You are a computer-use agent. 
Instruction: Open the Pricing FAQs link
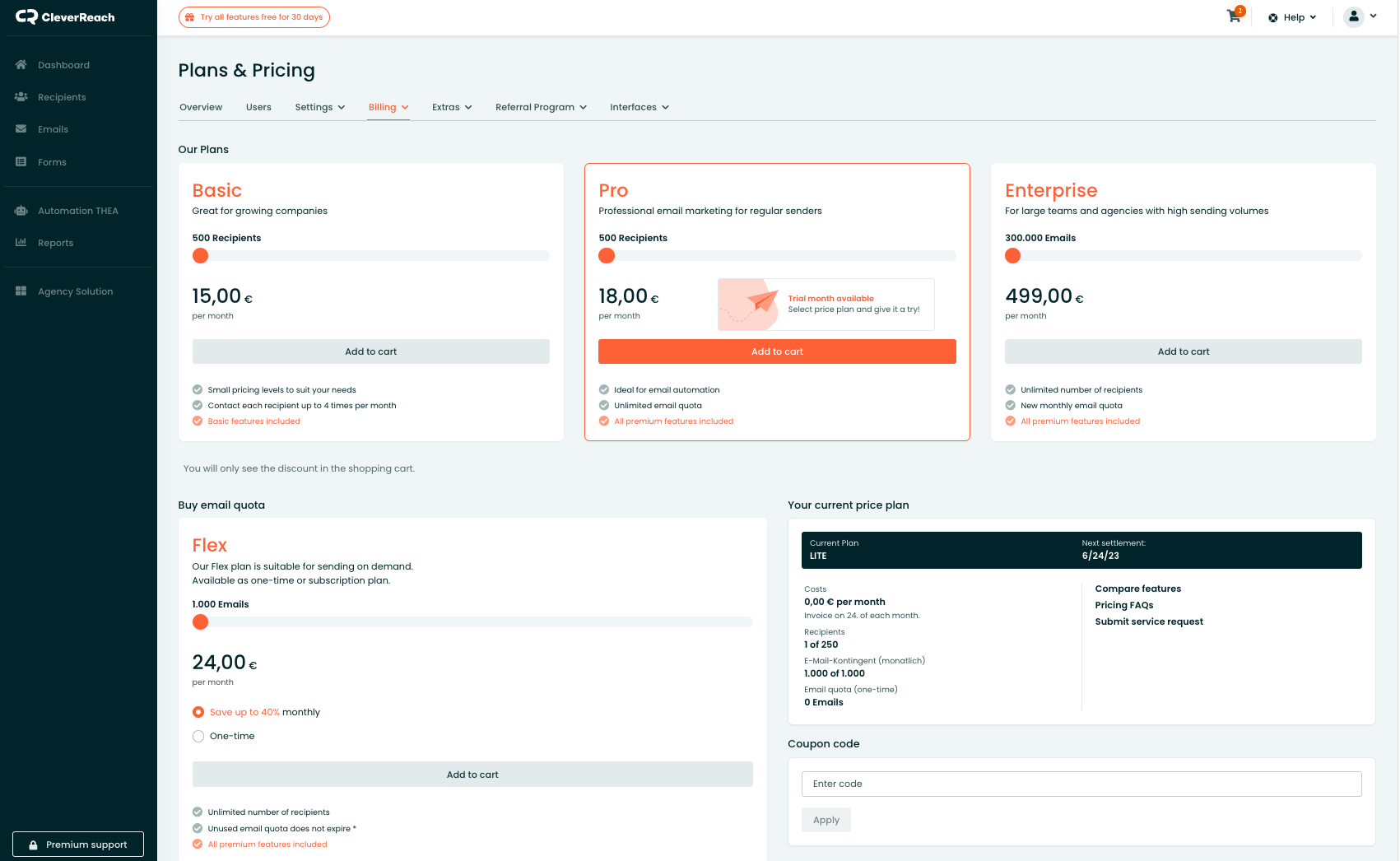pyautogui.click(x=1123, y=605)
